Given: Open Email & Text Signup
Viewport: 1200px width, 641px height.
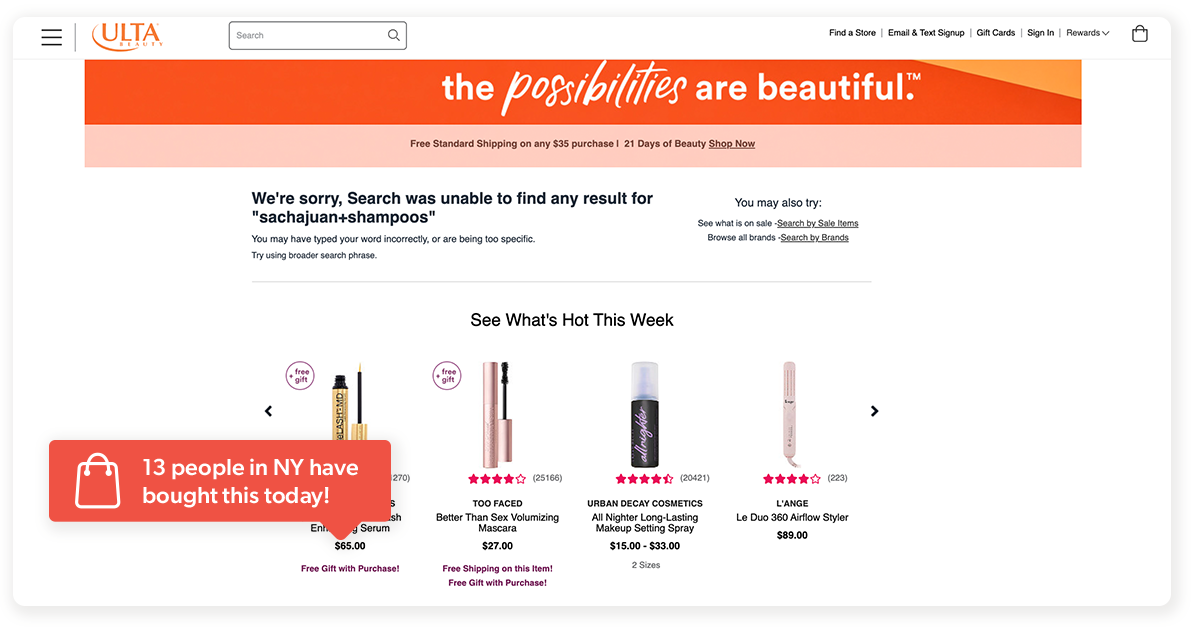Looking at the screenshot, I should tap(926, 32).
